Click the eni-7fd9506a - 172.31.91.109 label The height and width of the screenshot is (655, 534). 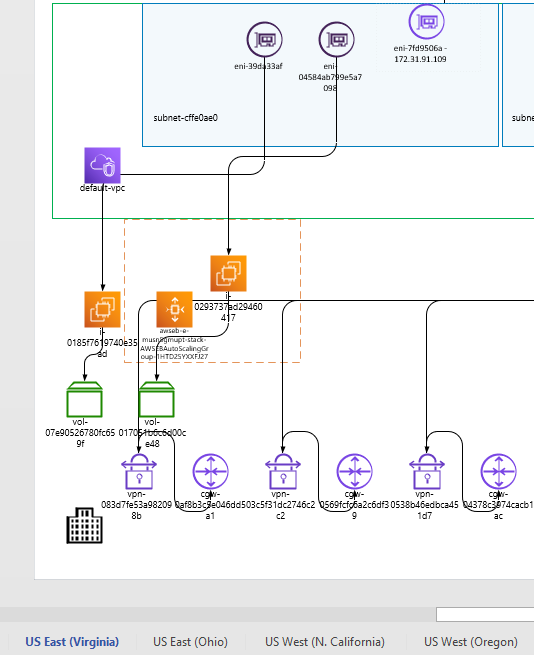(x=420, y=54)
